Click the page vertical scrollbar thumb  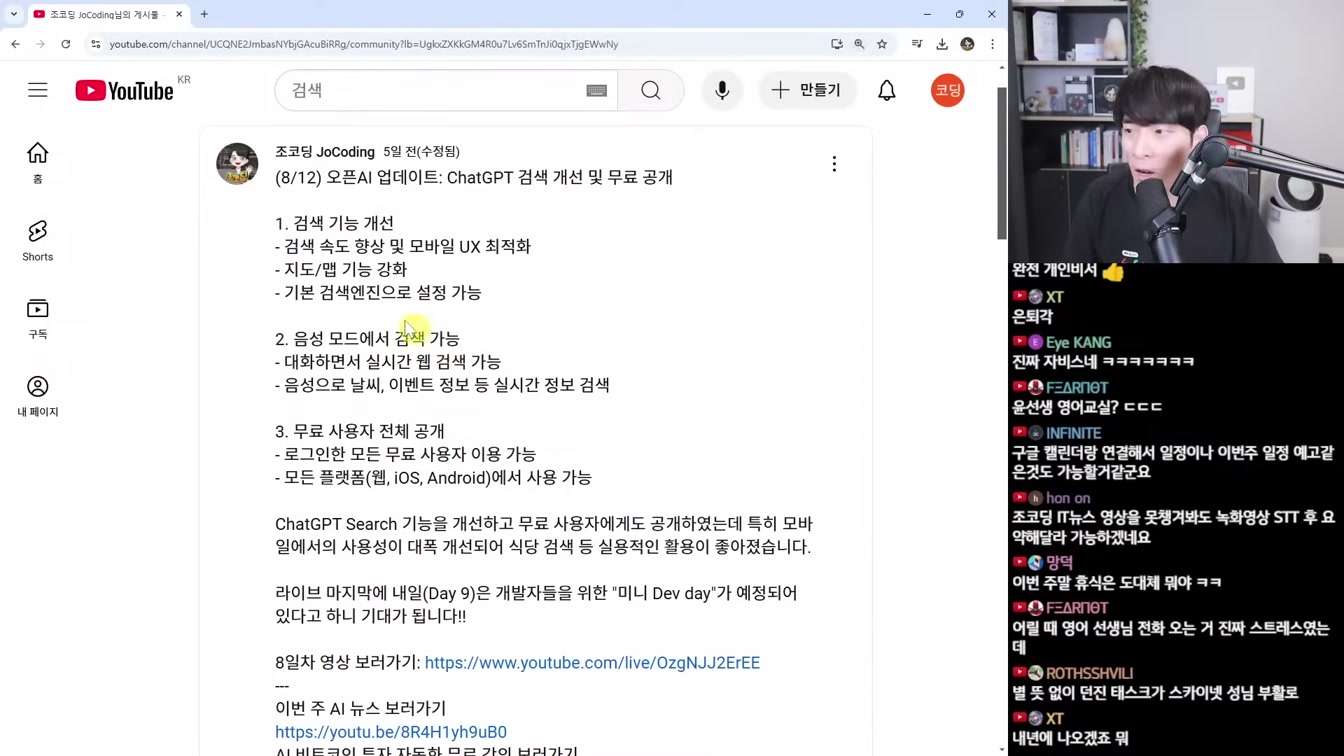click(x=1002, y=163)
